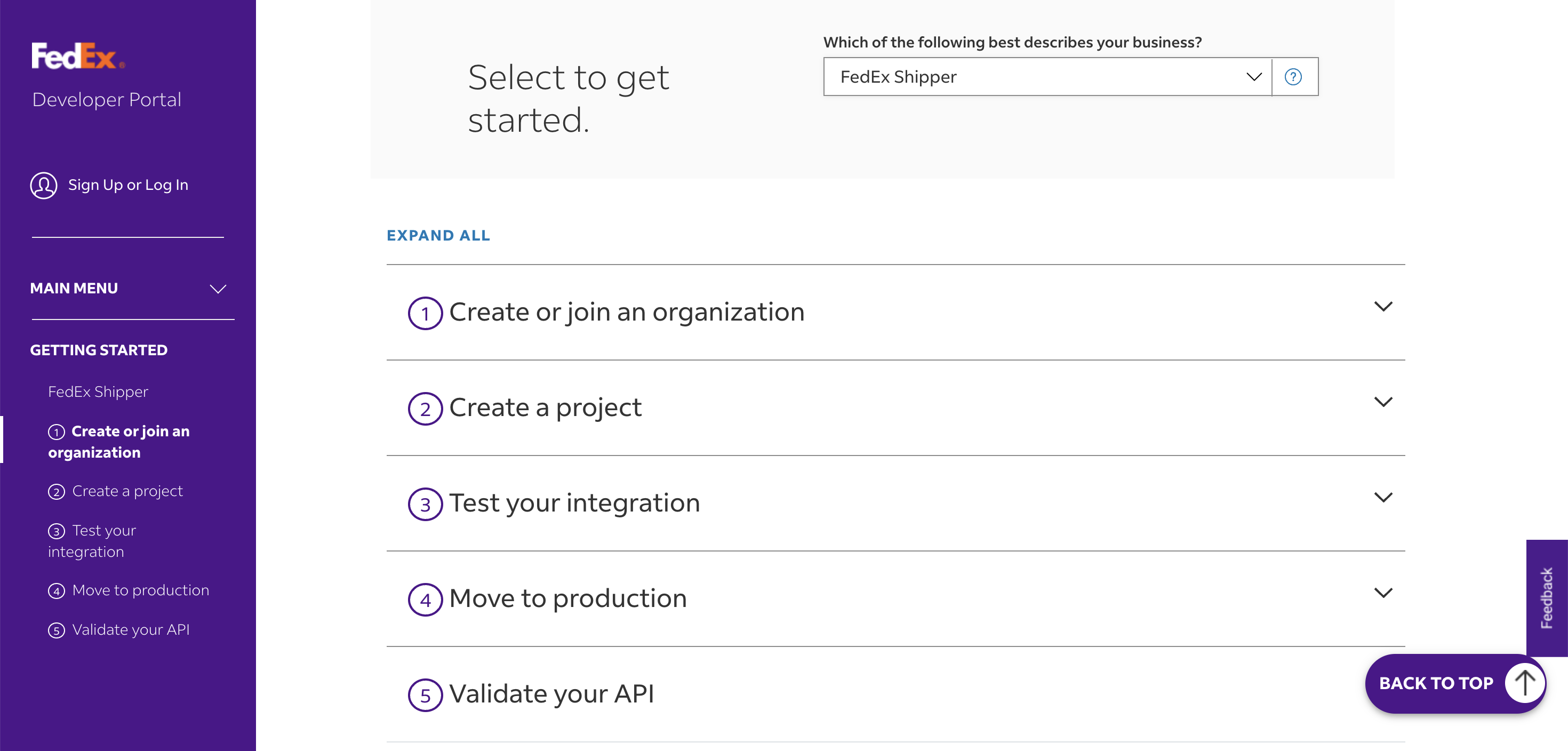Click the circled 3 beside Test your integration heading
The width and height of the screenshot is (1568, 751).
pyautogui.click(x=425, y=505)
